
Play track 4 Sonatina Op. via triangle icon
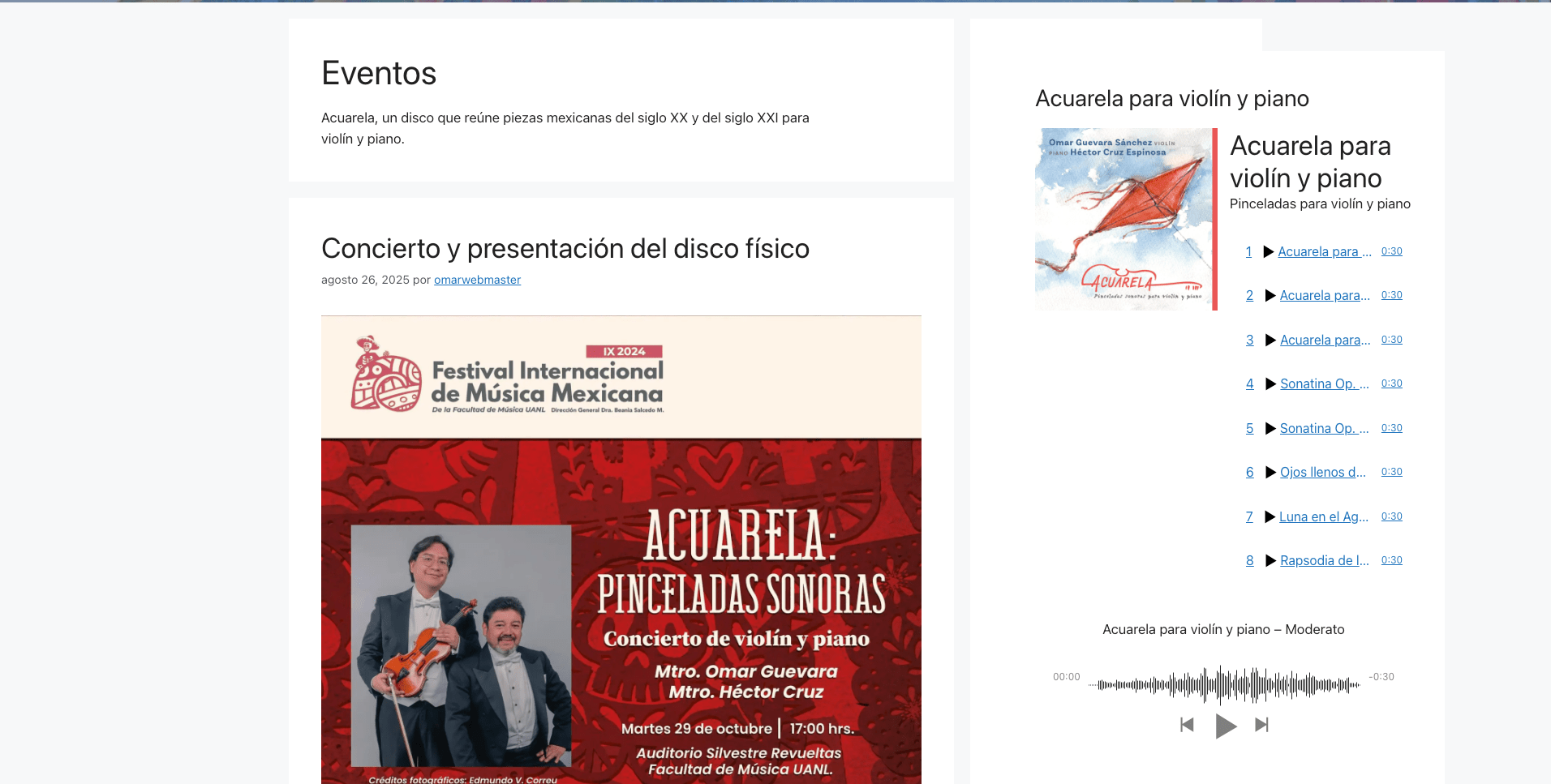click(1270, 384)
